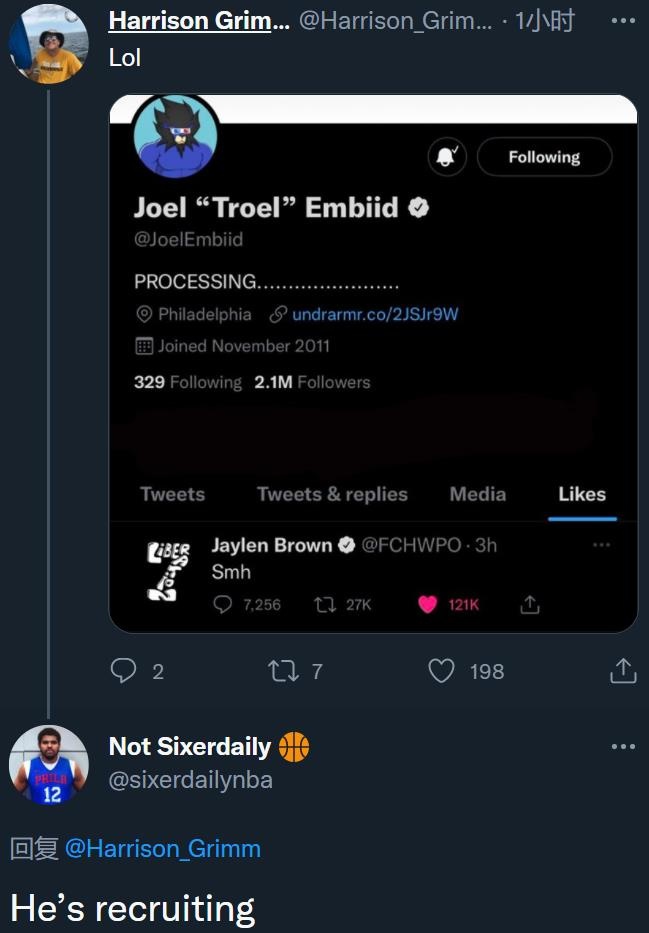Select the Likes tab in screenshot
The image size is (649, 933).
pyautogui.click(x=582, y=494)
